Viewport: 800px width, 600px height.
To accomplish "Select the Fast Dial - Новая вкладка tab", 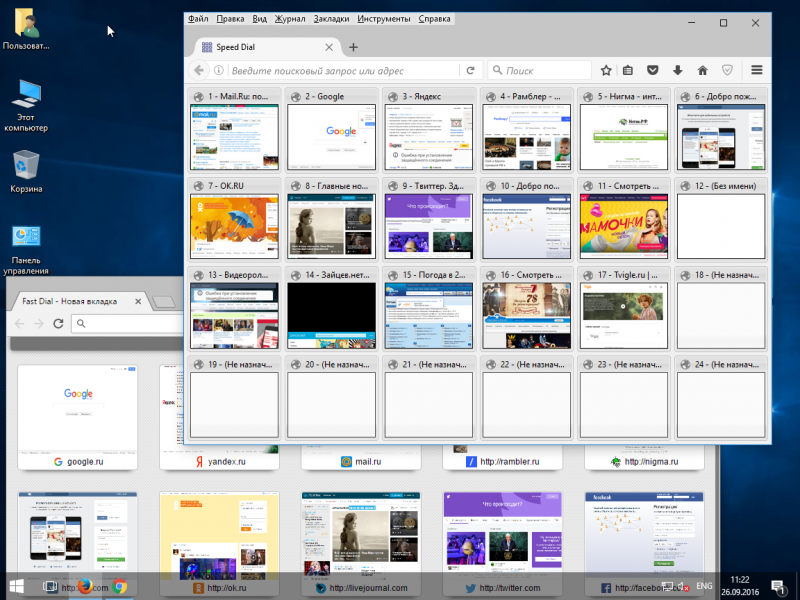I will (x=79, y=302).
